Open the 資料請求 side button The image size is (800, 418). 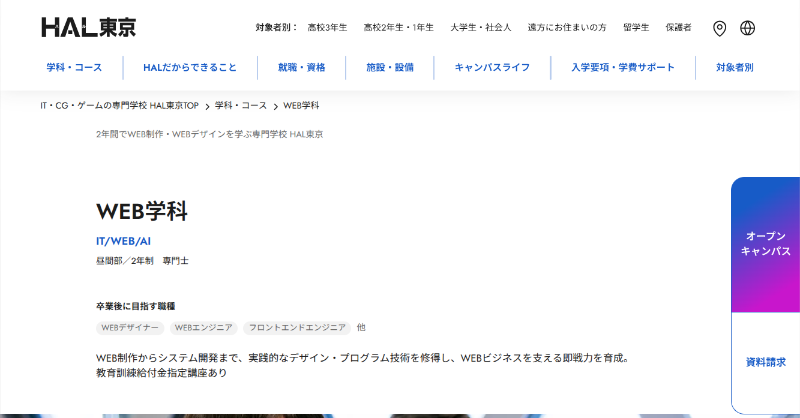765,362
